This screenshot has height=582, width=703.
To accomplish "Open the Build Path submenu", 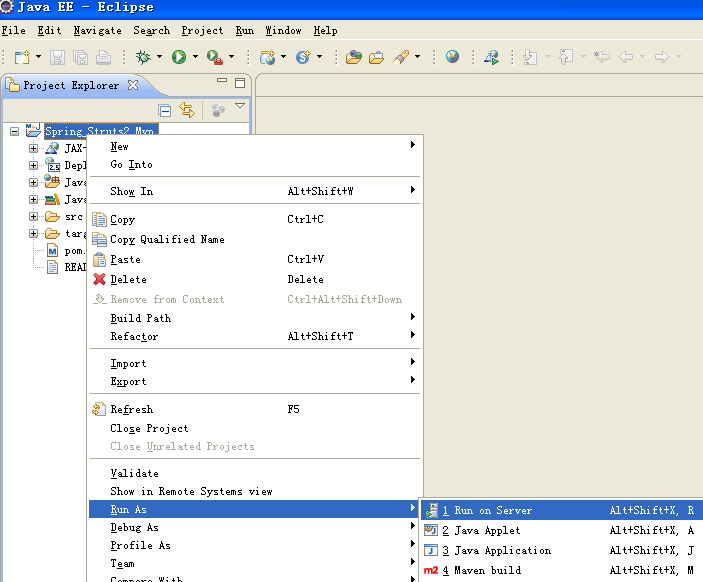I will coord(255,318).
